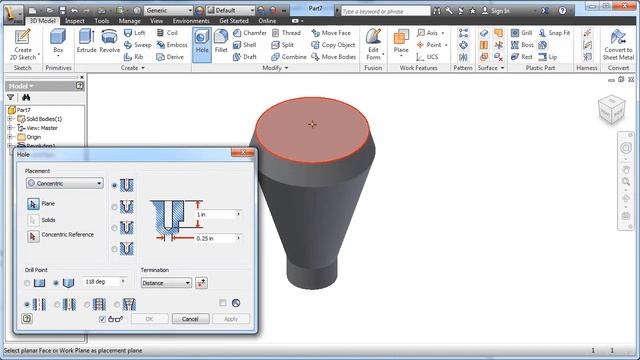Select tapped hole radio option

(87, 304)
